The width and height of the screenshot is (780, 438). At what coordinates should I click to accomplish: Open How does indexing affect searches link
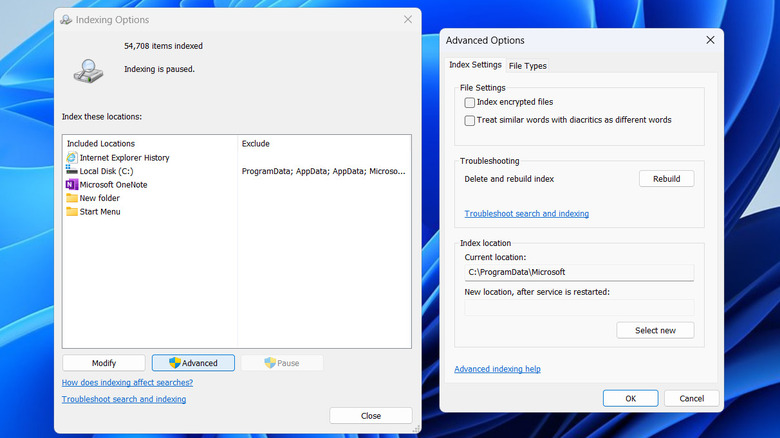[x=127, y=383]
